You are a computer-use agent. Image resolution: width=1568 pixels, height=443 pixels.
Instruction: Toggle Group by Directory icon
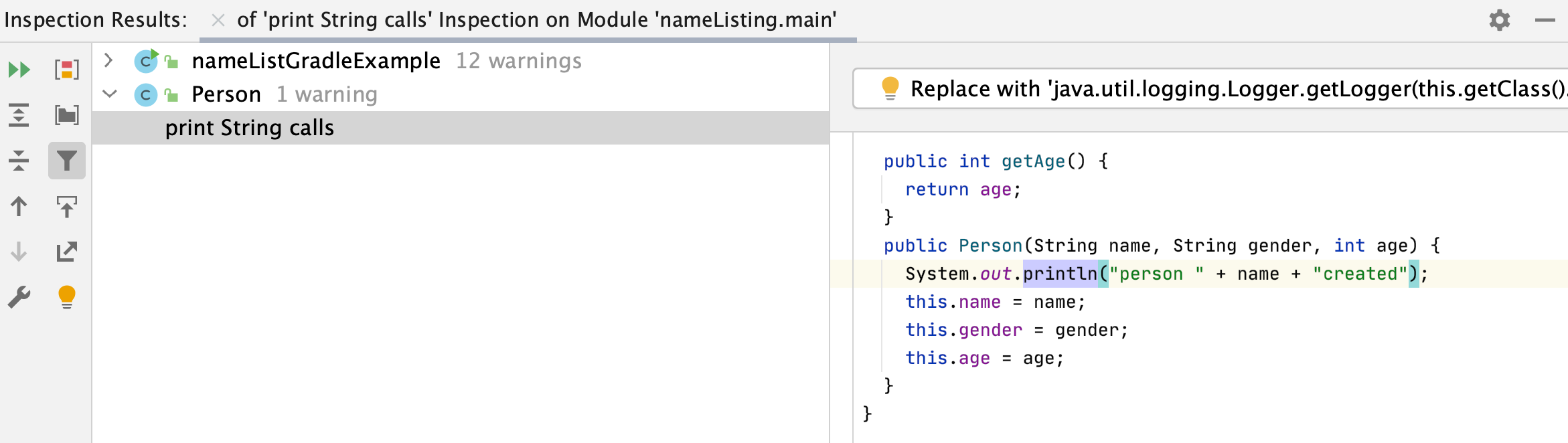tap(67, 115)
